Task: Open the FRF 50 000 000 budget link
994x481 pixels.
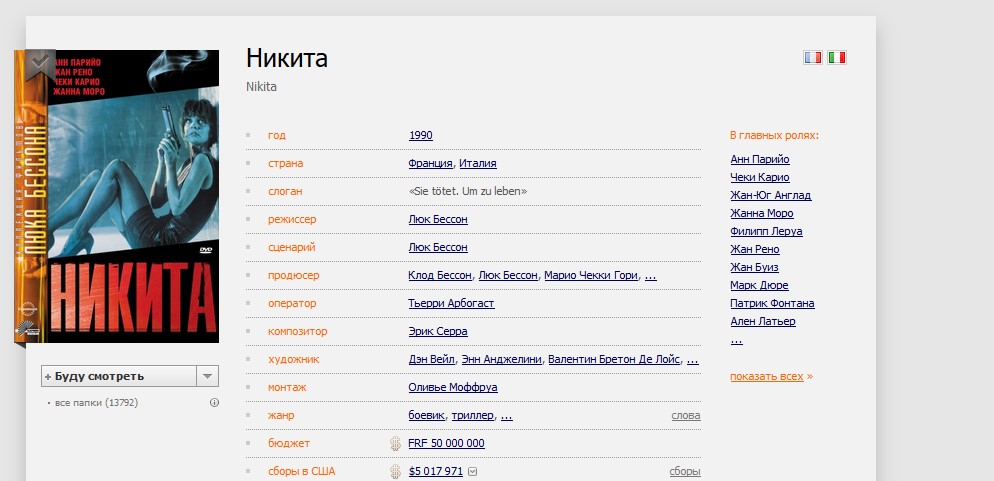Action: click(446, 443)
